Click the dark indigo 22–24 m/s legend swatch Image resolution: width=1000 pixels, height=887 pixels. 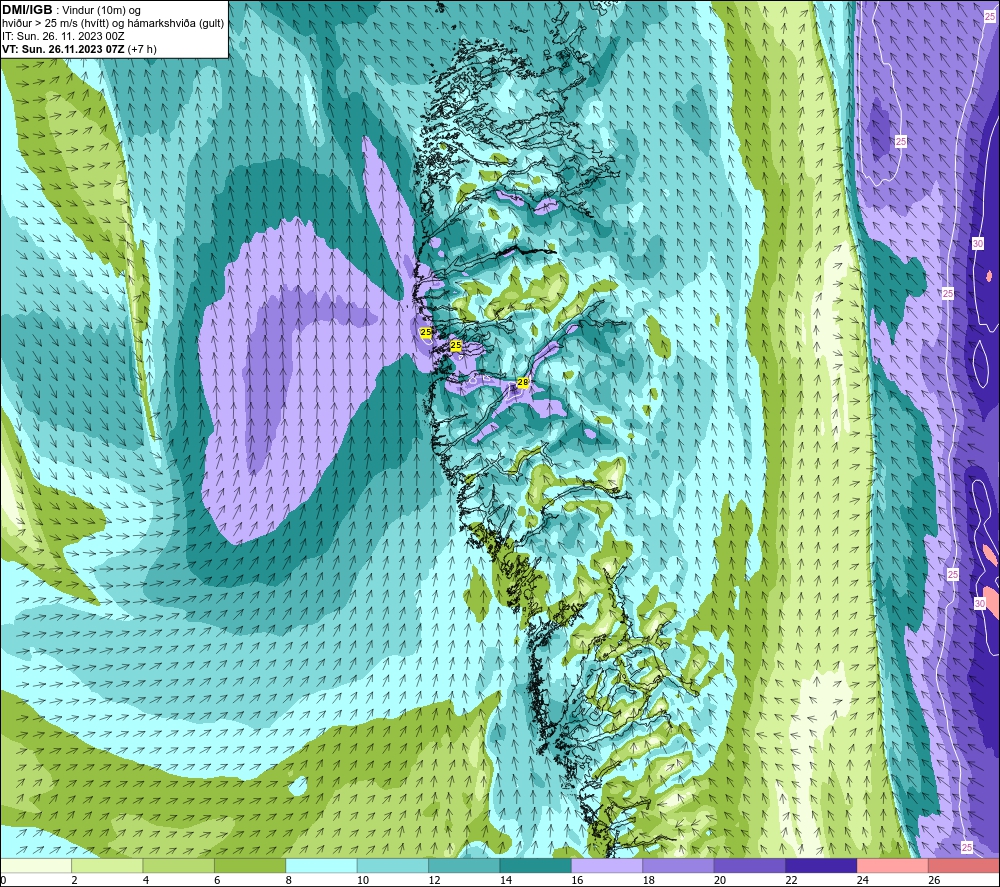[x=821, y=865]
